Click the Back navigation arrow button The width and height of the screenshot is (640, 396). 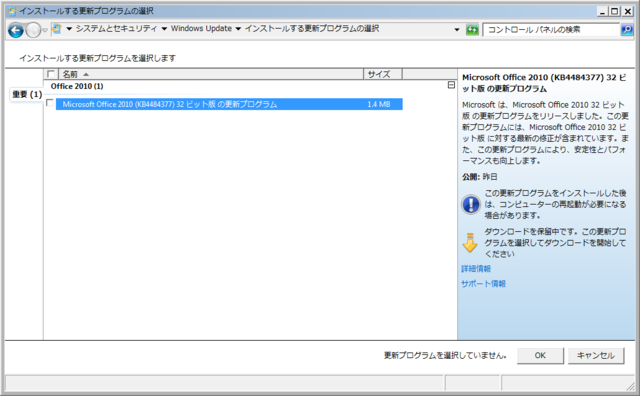16,30
